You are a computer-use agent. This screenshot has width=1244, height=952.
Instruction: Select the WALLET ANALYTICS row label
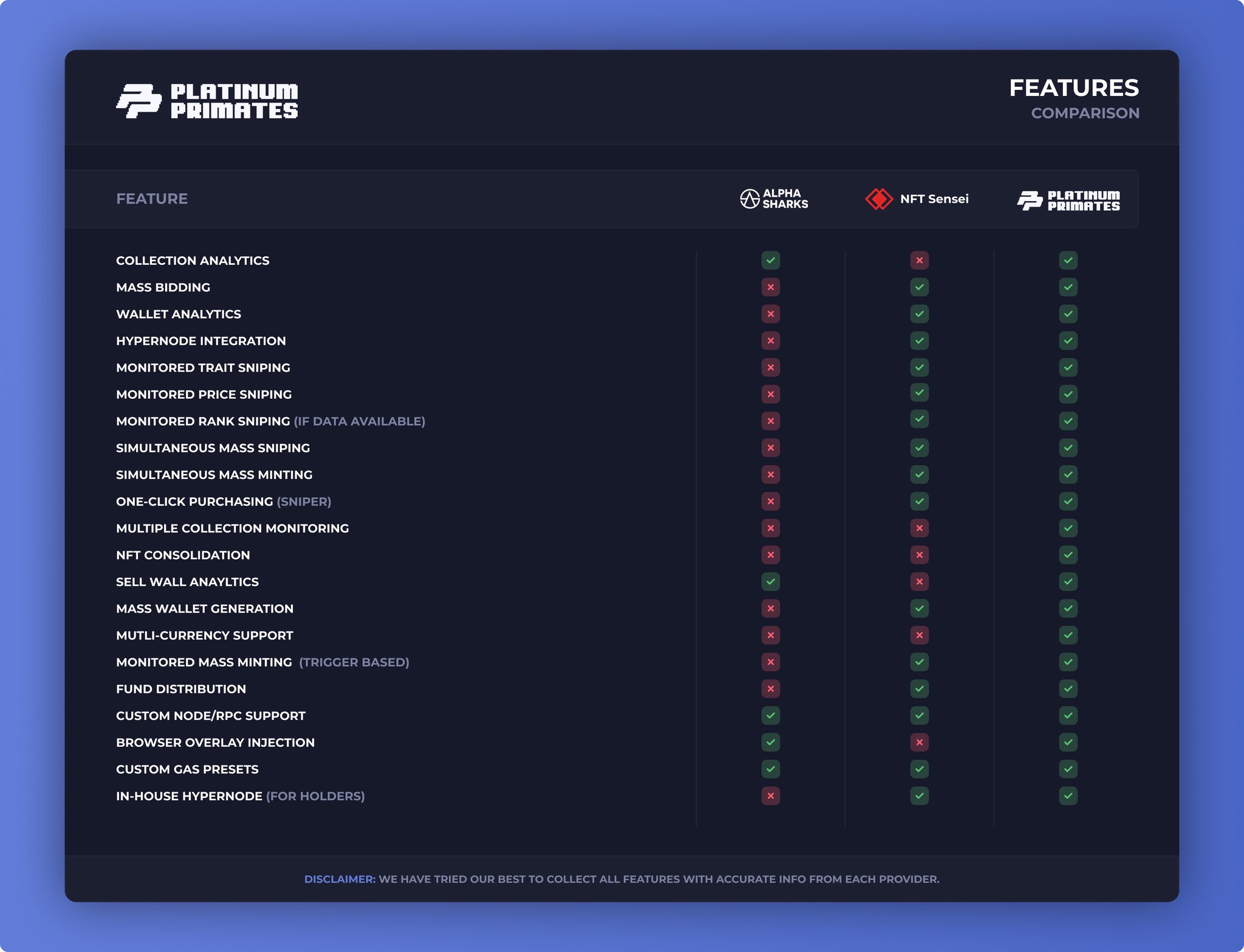pyautogui.click(x=179, y=314)
